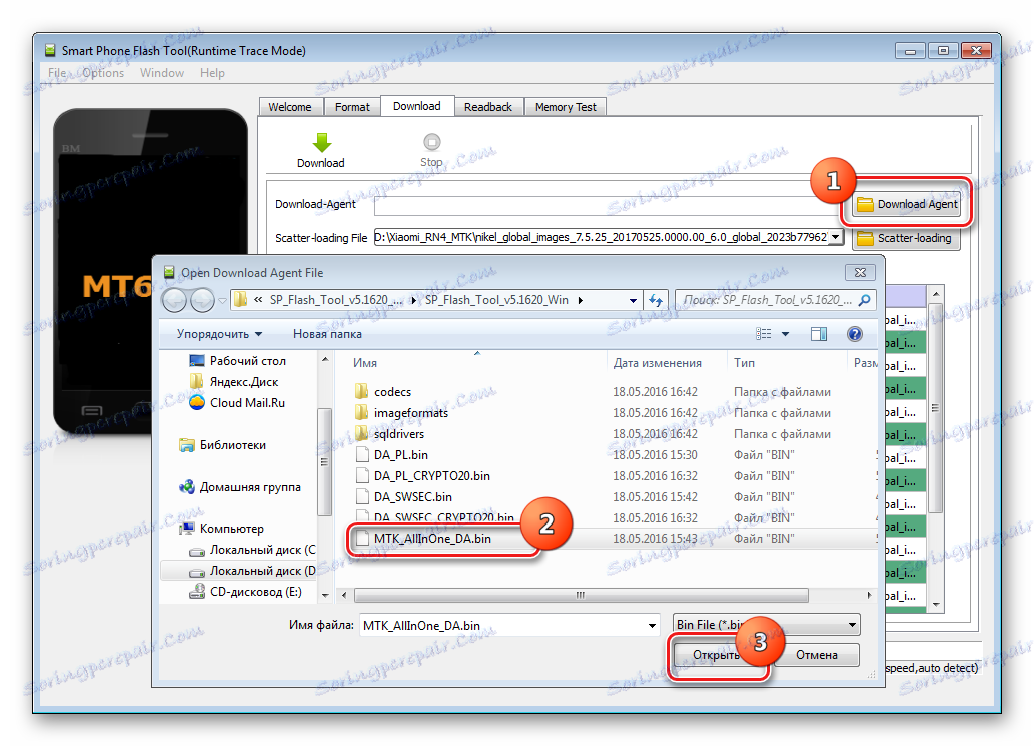The image size is (1034, 746).
Task: Select Компьютер in the navigation pane
Action: pyautogui.click(x=222, y=529)
